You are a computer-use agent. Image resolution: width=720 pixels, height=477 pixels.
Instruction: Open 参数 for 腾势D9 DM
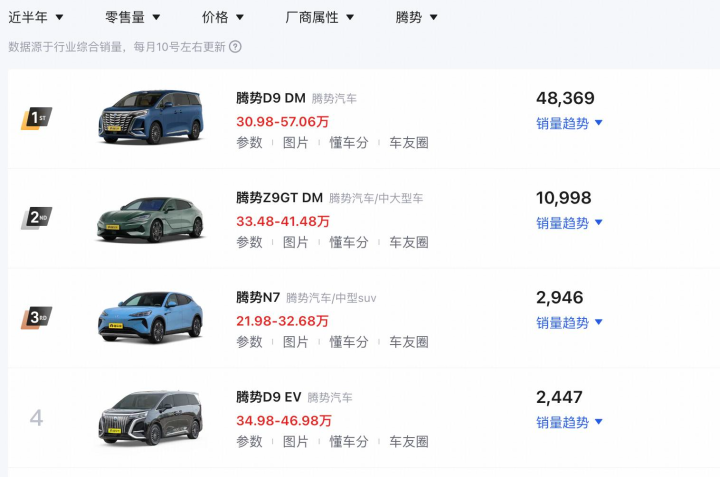click(x=249, y=143)
